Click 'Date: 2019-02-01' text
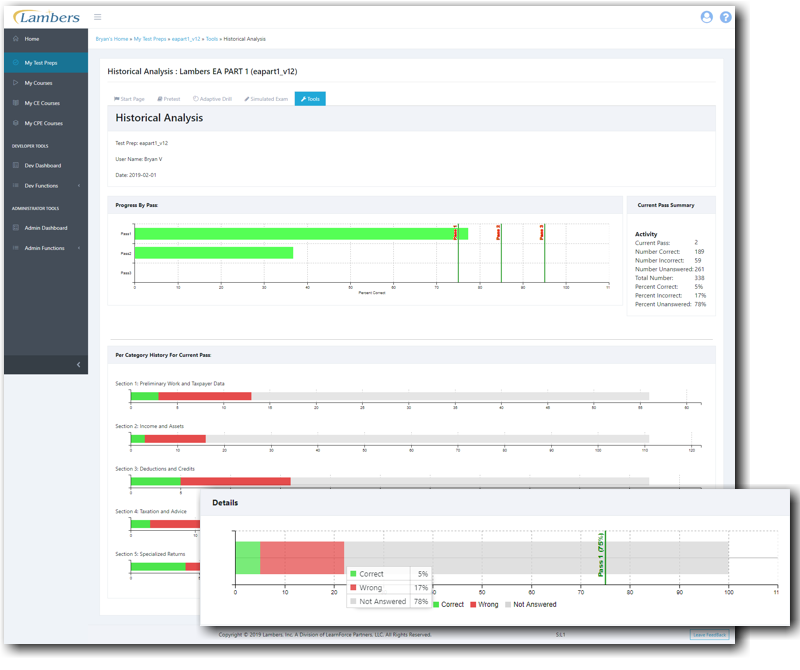 pos(136,175)
